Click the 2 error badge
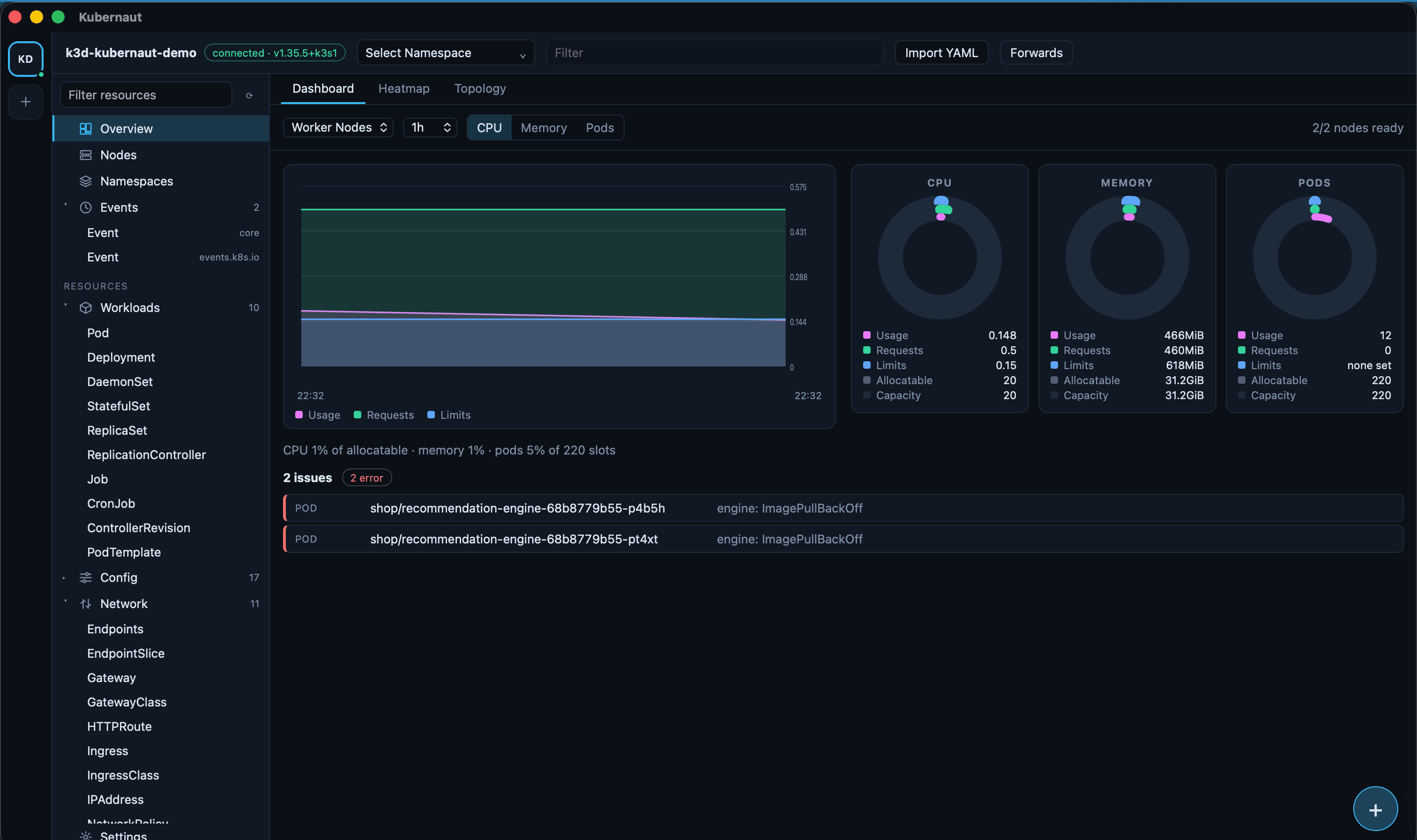Screen dimensions: 1417x840 click(366, 478)
